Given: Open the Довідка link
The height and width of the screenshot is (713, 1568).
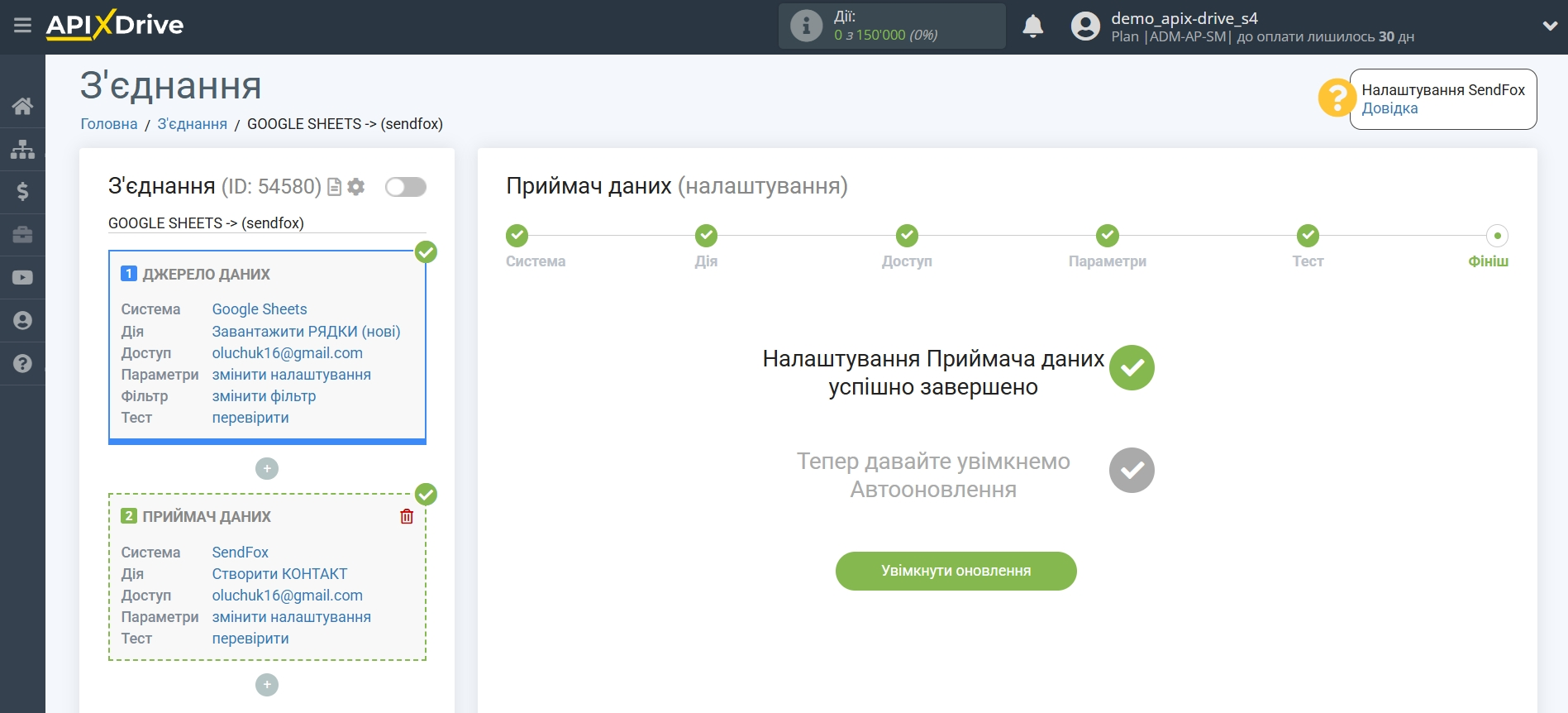Looking at the screenshot, I should [1389, 108].
